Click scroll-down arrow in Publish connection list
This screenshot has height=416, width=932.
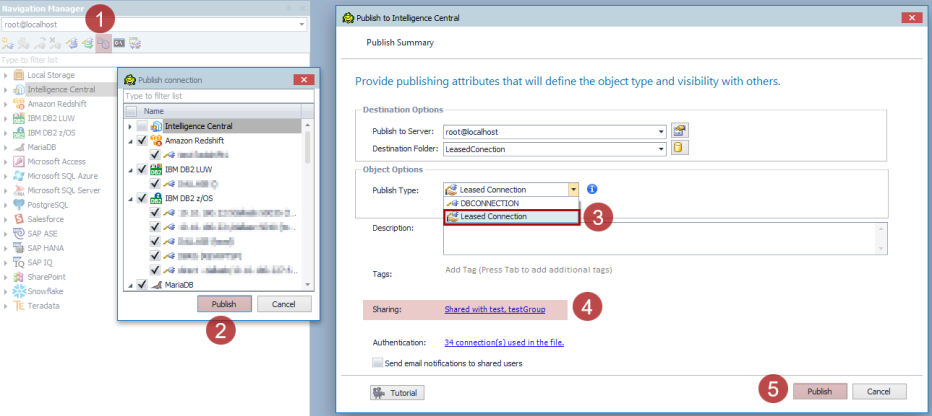click(307, 285)
